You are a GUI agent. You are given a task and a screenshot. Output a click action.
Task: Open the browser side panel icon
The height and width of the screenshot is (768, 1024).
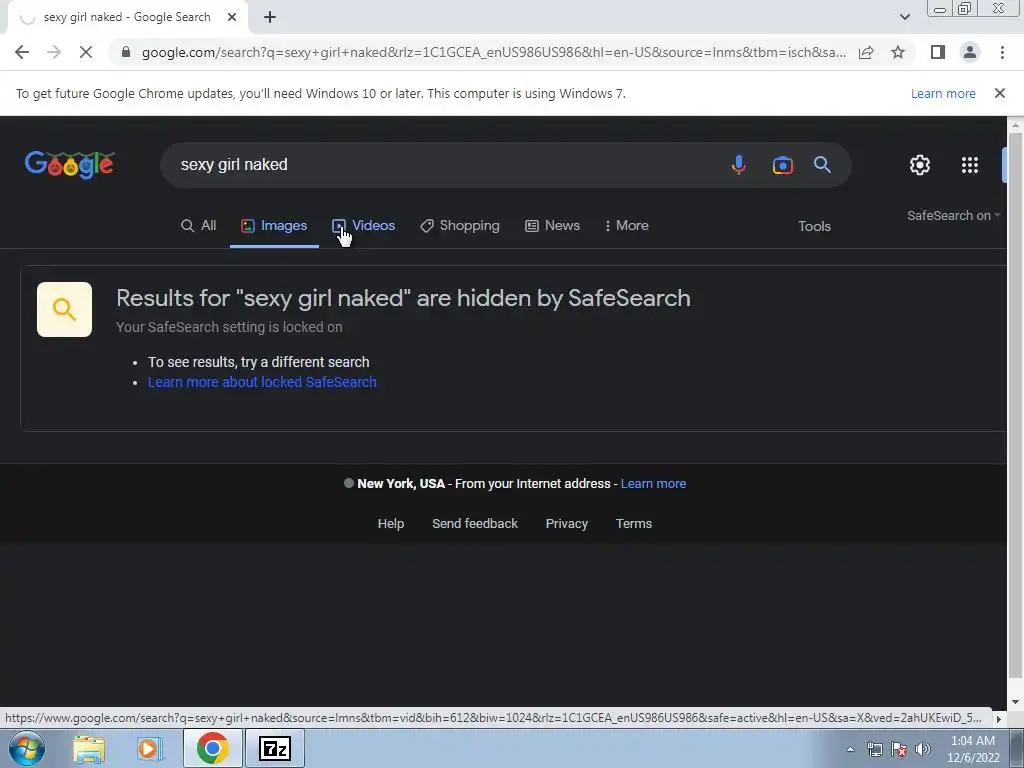click(938, 52)
